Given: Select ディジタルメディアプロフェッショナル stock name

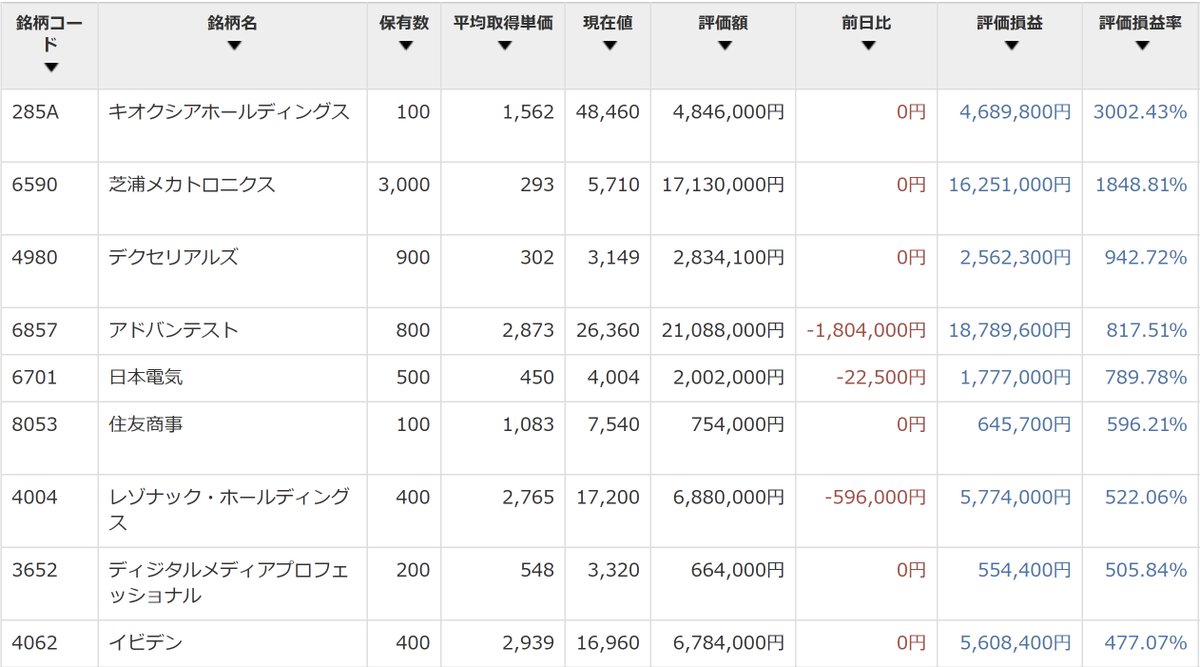Looking at the screenshot, I should tap(229, 583).
